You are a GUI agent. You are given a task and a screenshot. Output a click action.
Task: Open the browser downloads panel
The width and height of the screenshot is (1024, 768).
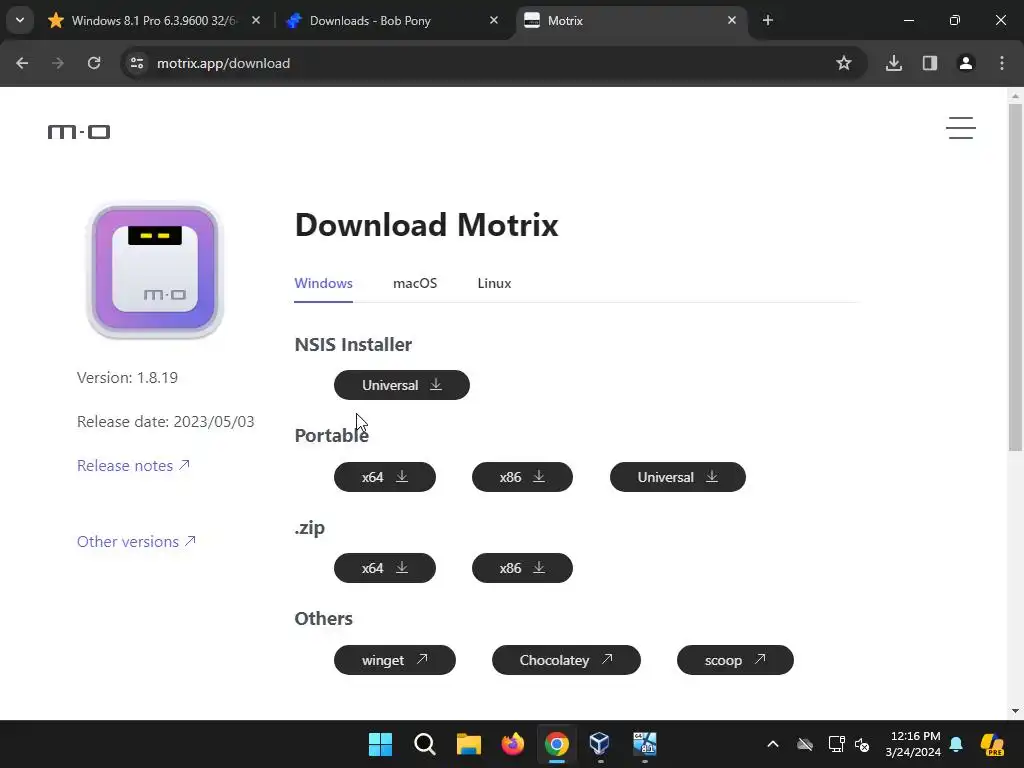(894, 63)
